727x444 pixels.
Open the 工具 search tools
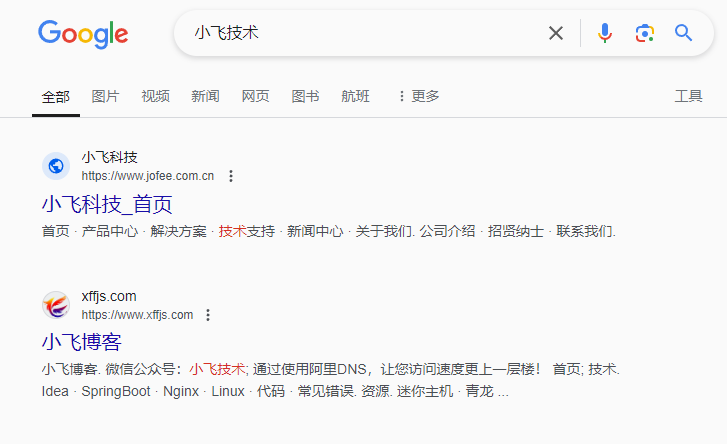coord(688,96)
